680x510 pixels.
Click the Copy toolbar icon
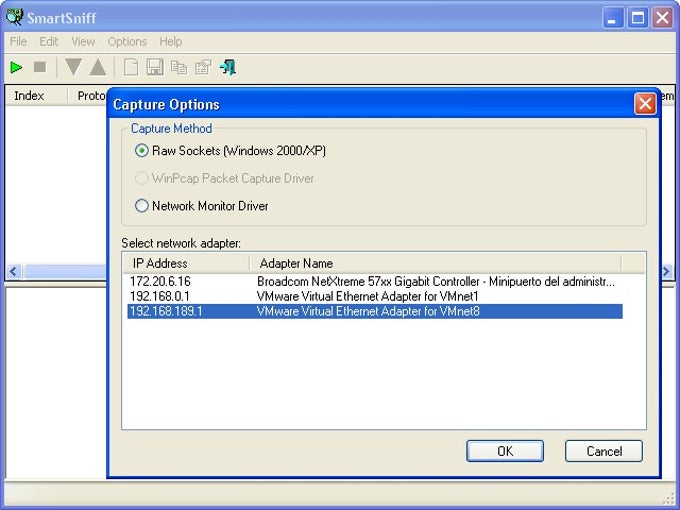[179, 67]
